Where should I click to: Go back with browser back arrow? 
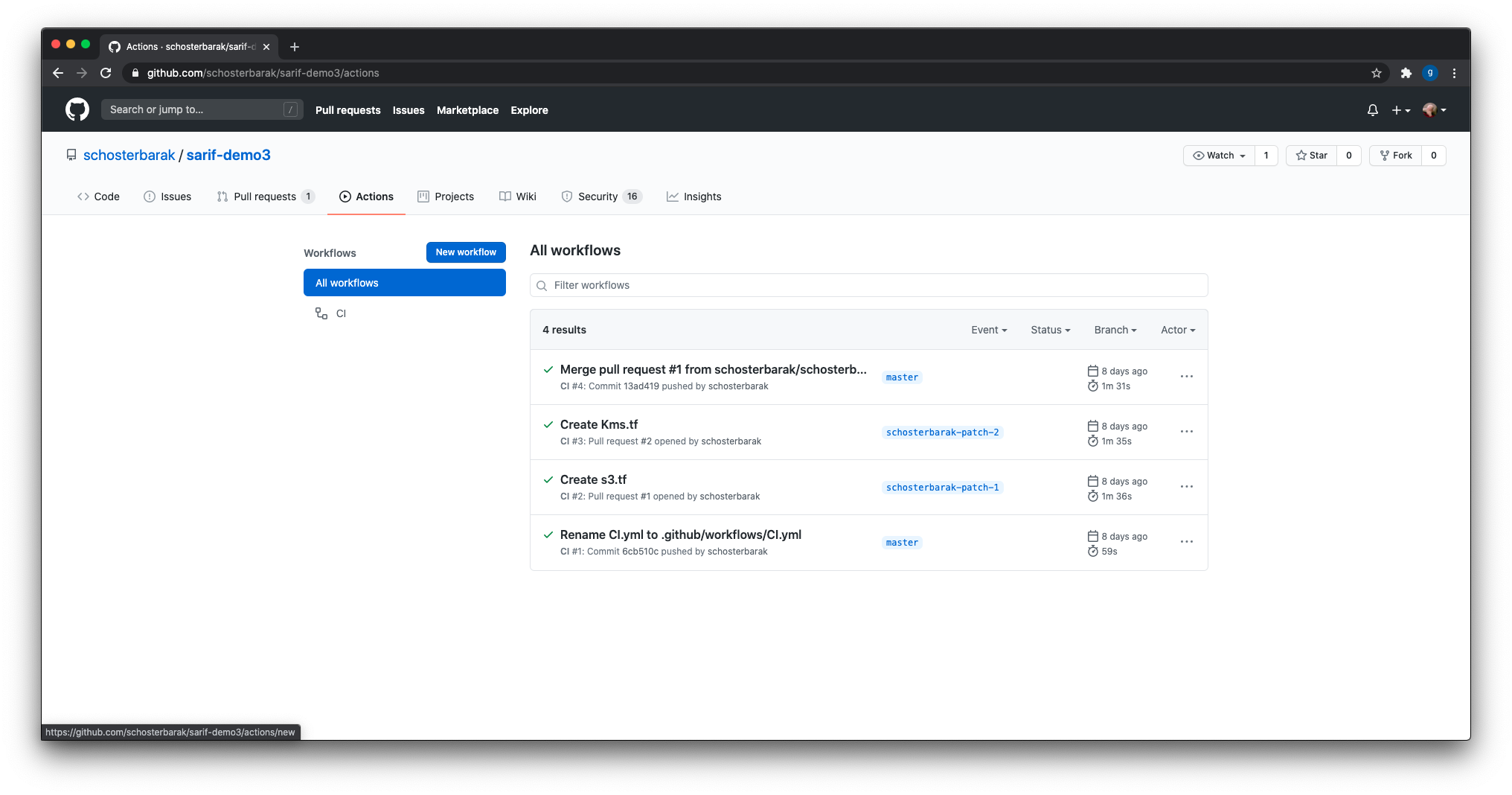point(58,73)
